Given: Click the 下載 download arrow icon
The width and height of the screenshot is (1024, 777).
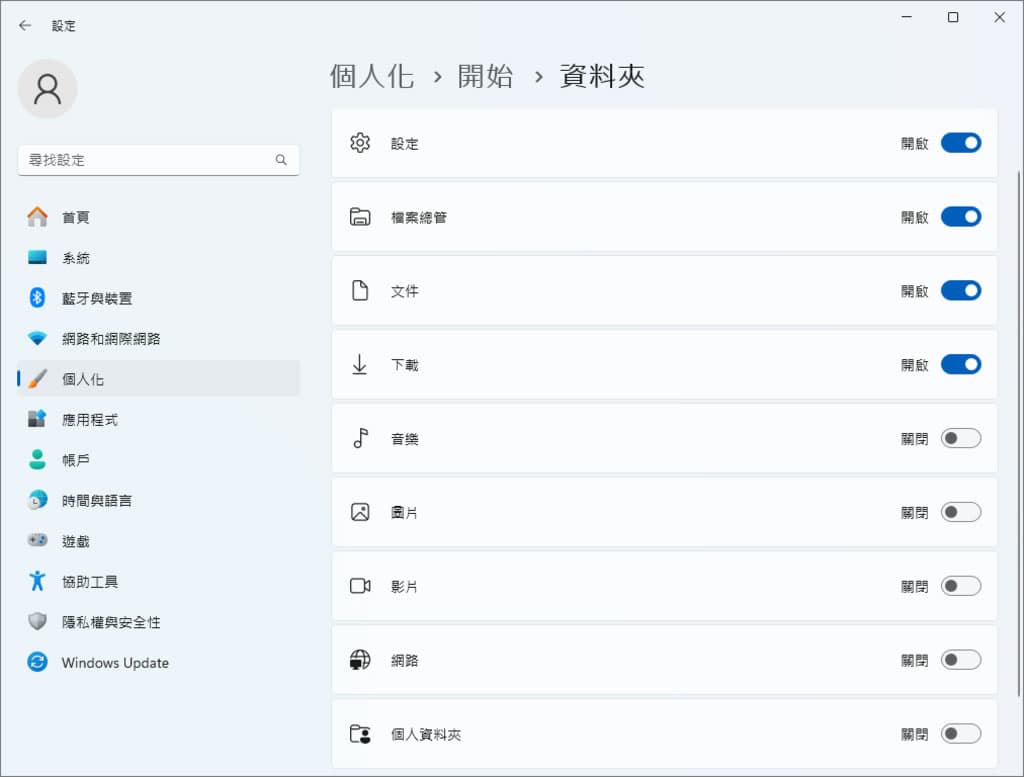Looking at the screenshot, I should coord(360,364).
